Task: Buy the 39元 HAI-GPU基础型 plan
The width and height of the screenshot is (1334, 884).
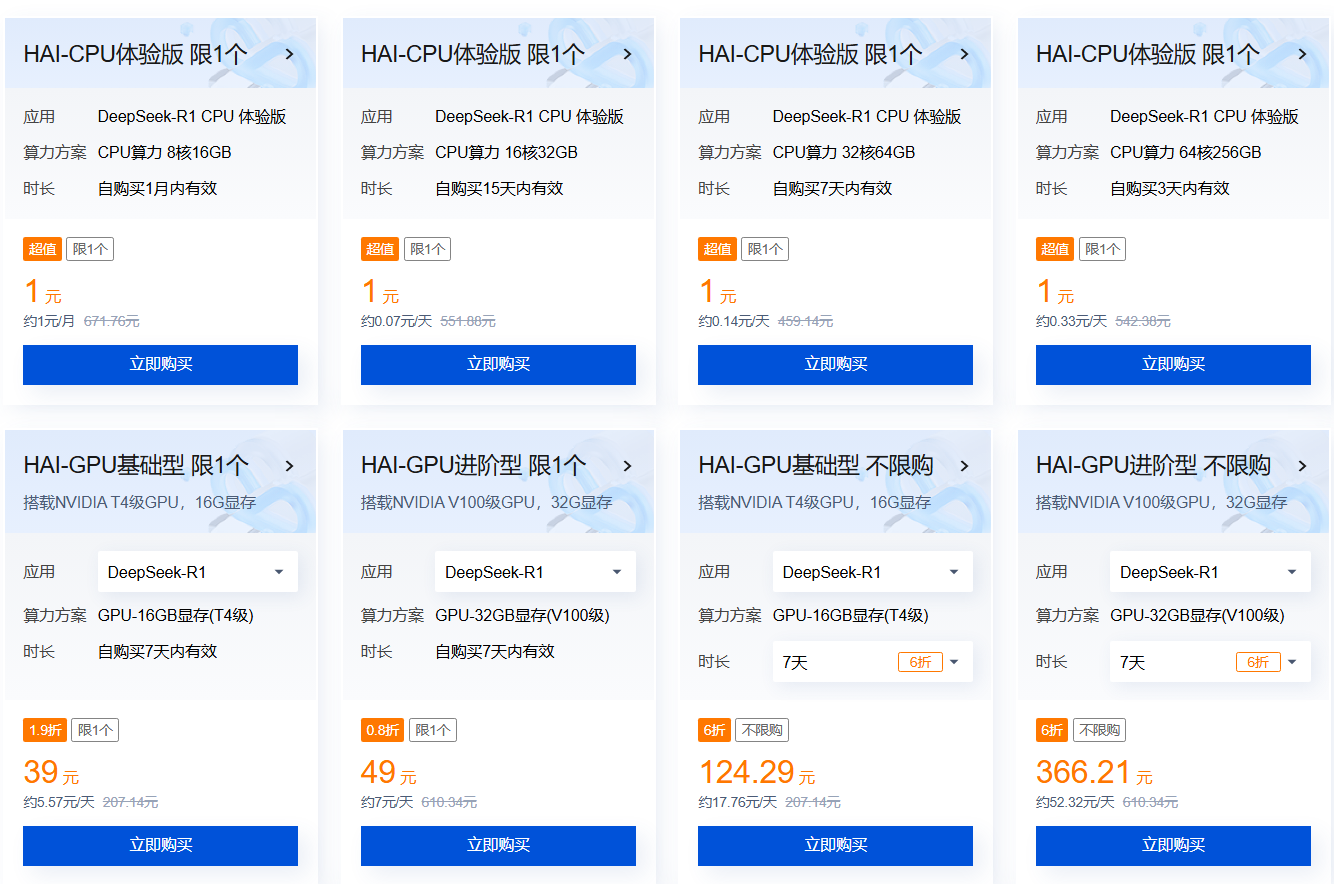Action: coord(160,846)
